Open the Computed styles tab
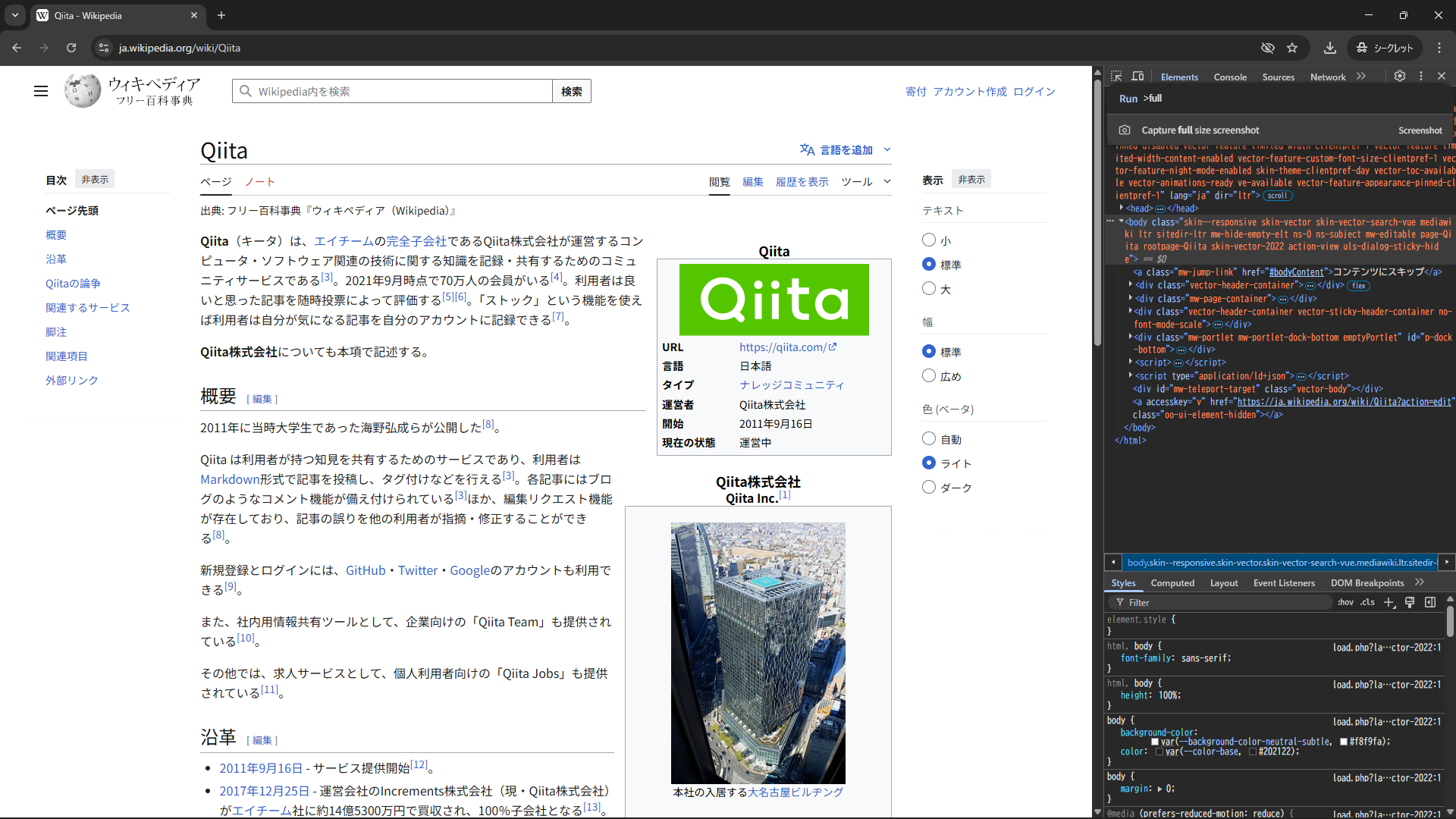This screenshot has width=1456, height=819. coord(1172,583)
